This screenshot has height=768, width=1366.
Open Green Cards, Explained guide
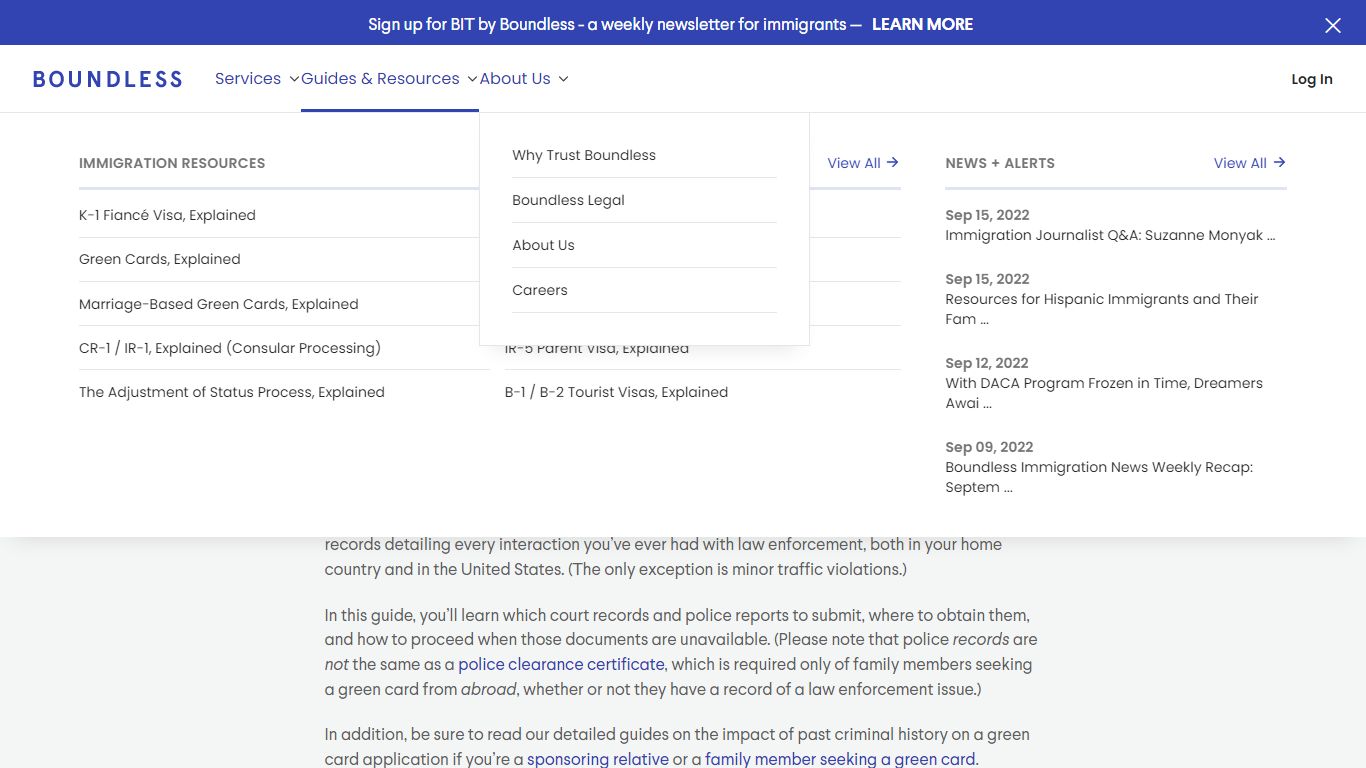pyautogui.click(x=160, y=259)
